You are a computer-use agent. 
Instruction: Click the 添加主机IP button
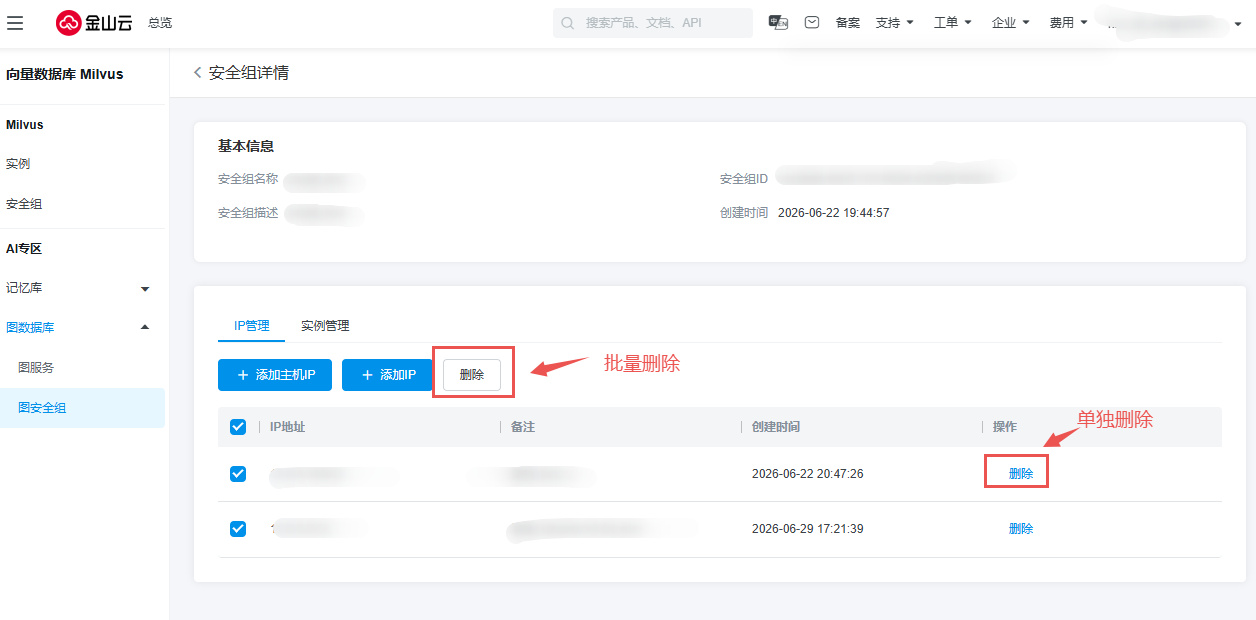coord(276,375)
